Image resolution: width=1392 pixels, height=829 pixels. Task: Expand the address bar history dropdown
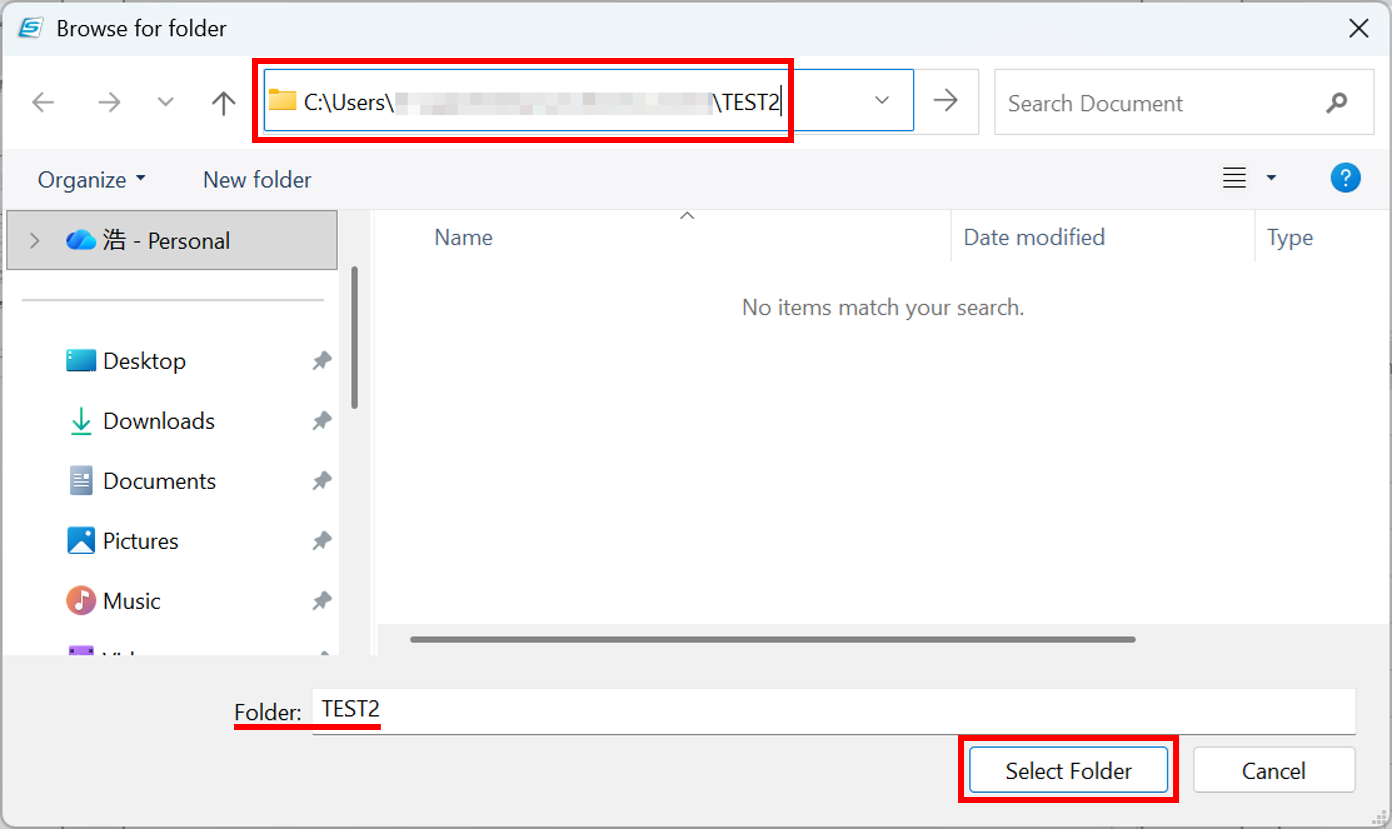click(882, 100)
